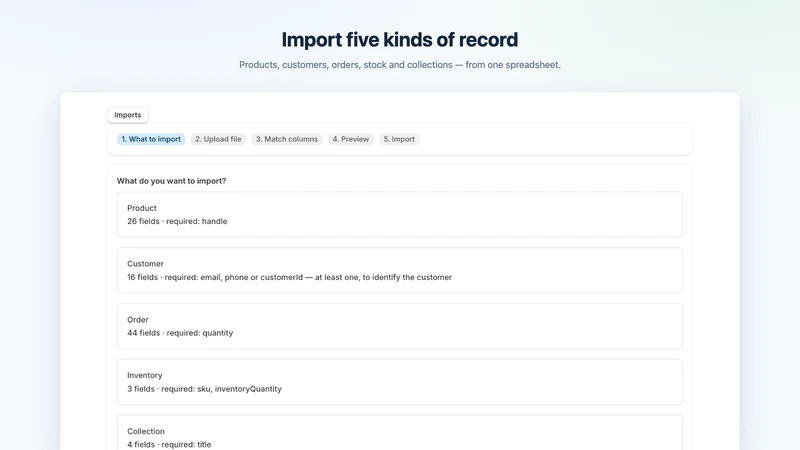Open step 4. Preview
Viewport: 800px width, 450px height.
(x=351, y=139)
